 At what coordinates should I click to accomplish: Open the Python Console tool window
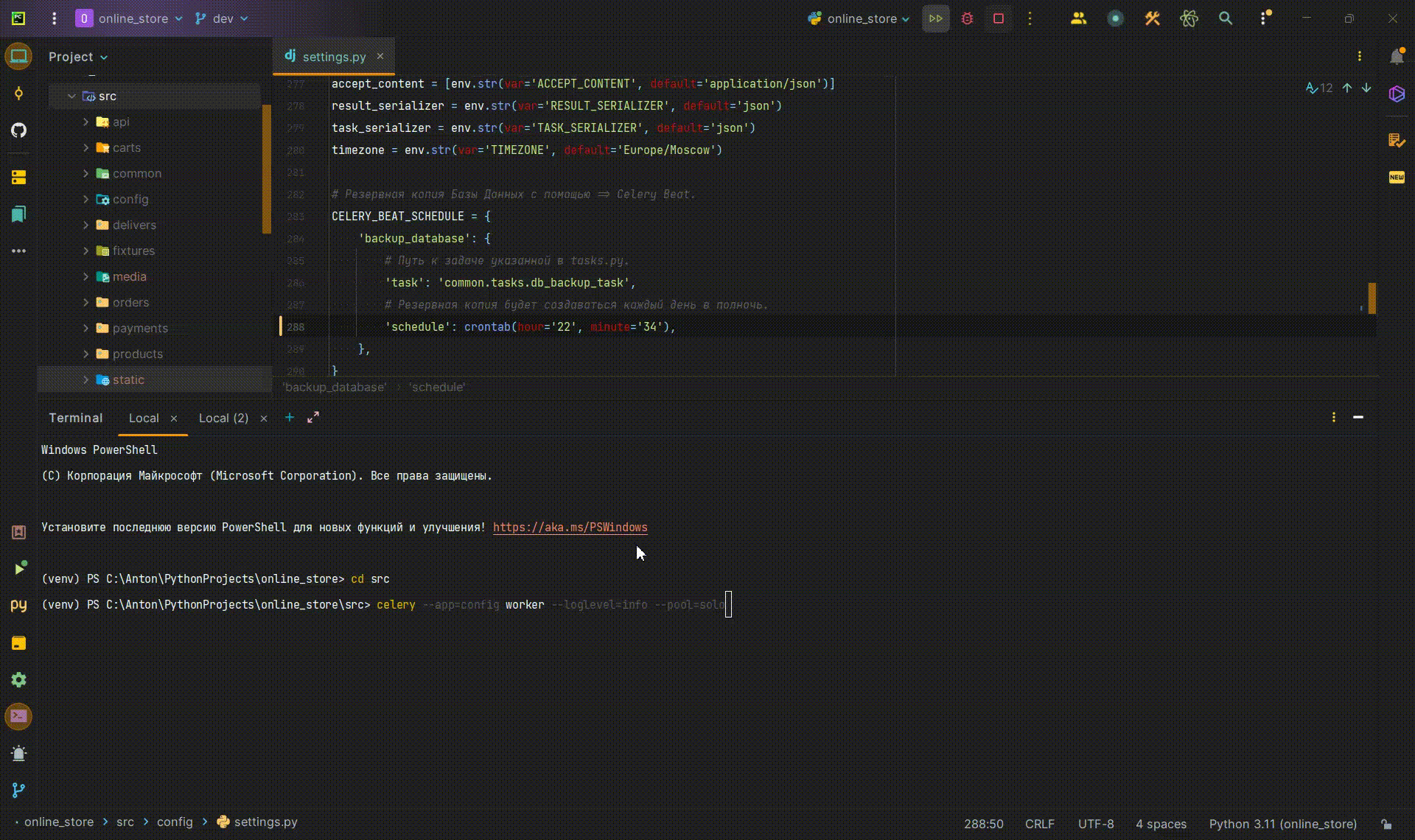tap(19, 606)
